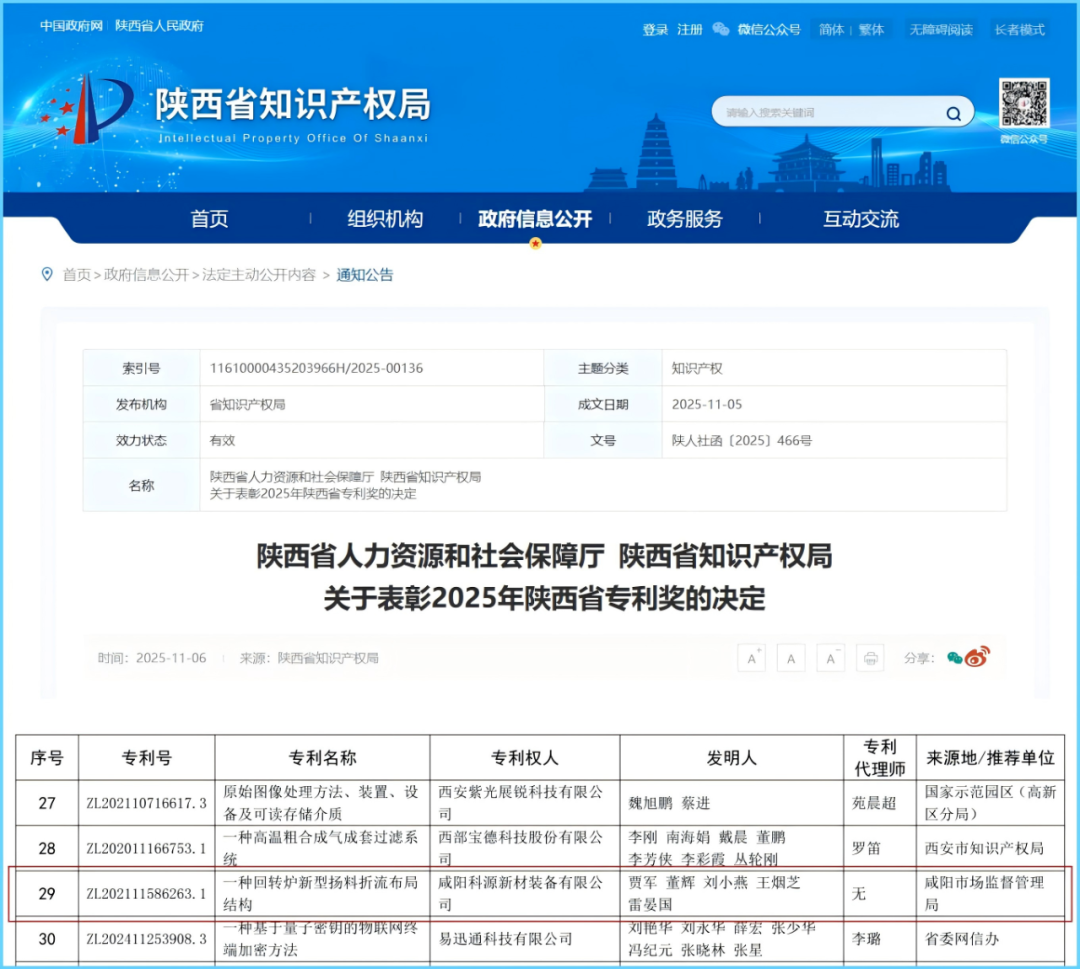Image resolution: width=1080 pixels, height=969 pixels.
Task: Reset font size with the middle A icon
Action: (x=790, y=658)
